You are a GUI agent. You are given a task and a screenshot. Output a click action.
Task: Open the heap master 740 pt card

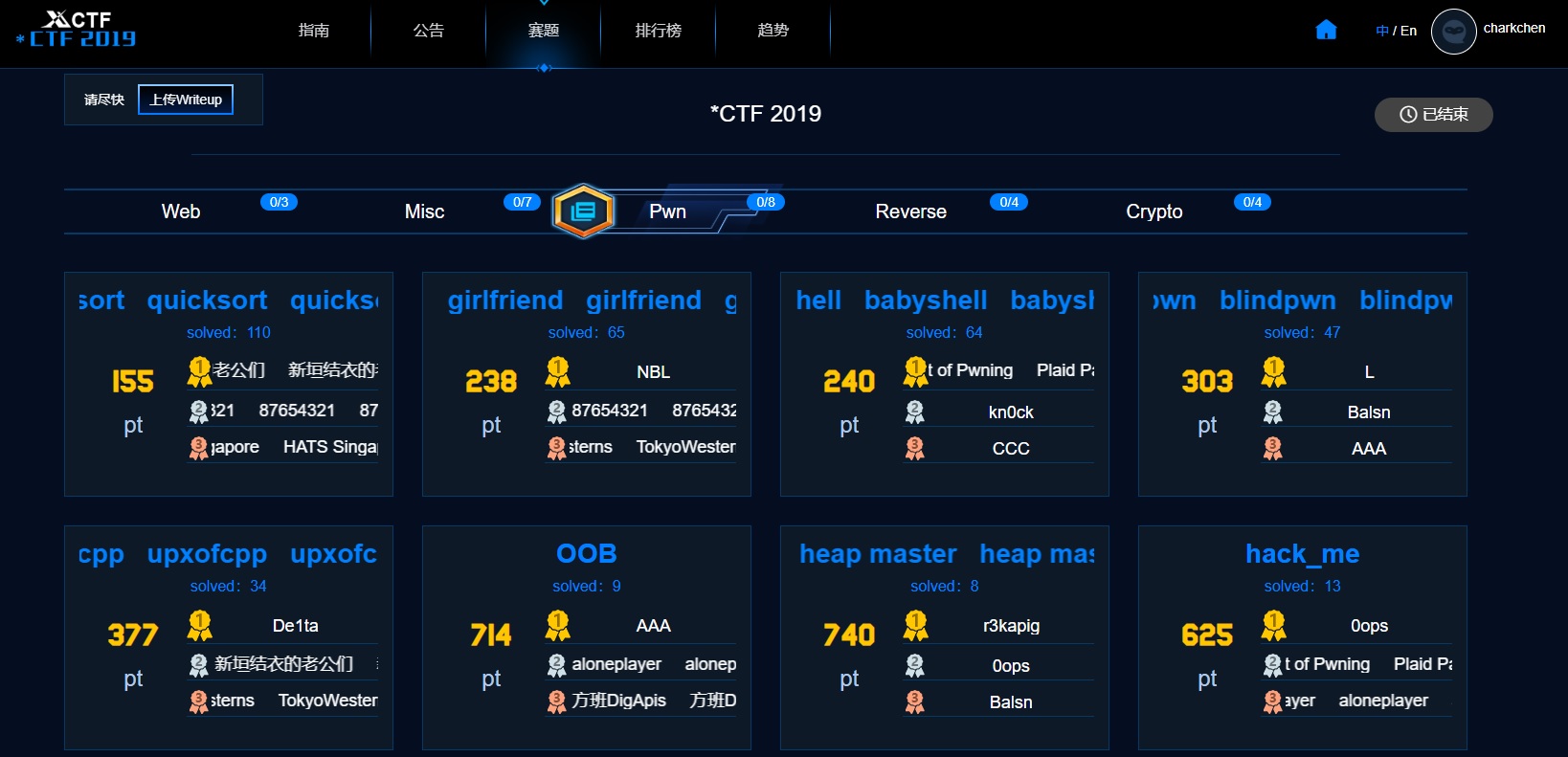(944, 637)
